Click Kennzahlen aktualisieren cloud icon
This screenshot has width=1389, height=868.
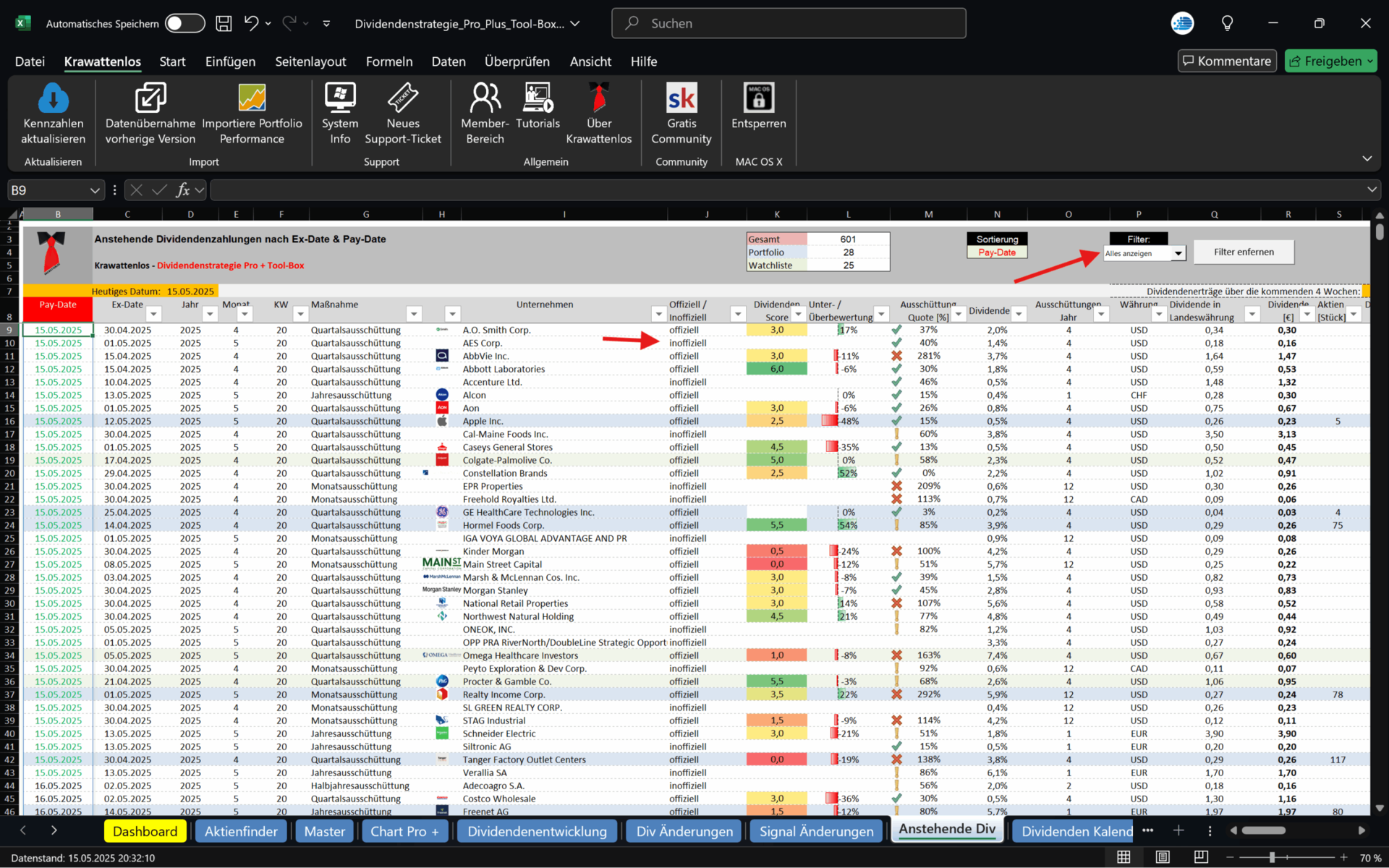(53, 98)
